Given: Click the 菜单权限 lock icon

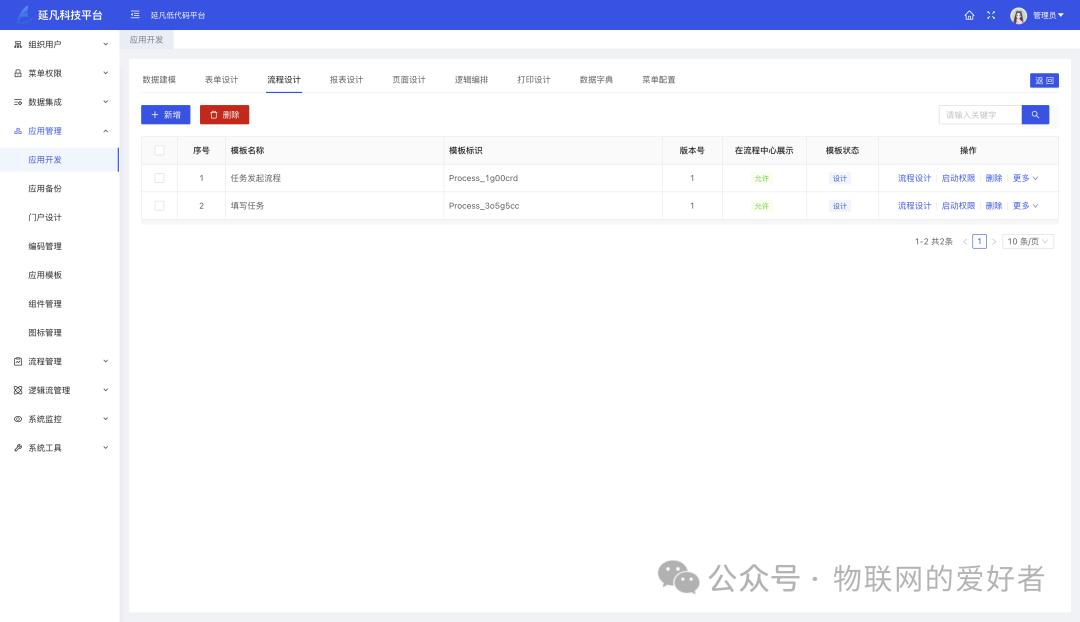Looking at the screenshot, I should [x=18, y=73].
